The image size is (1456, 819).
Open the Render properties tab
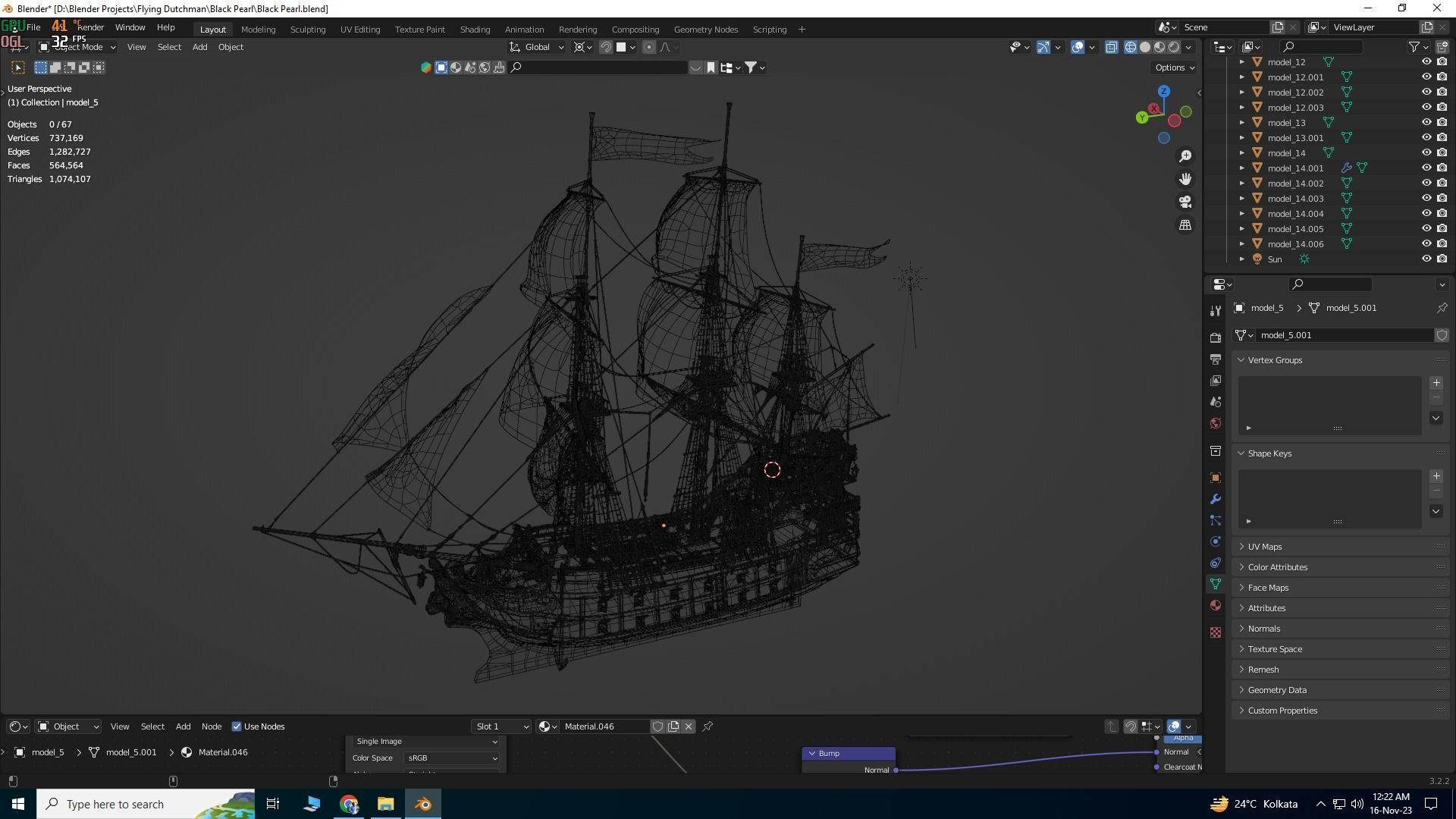1216,337
